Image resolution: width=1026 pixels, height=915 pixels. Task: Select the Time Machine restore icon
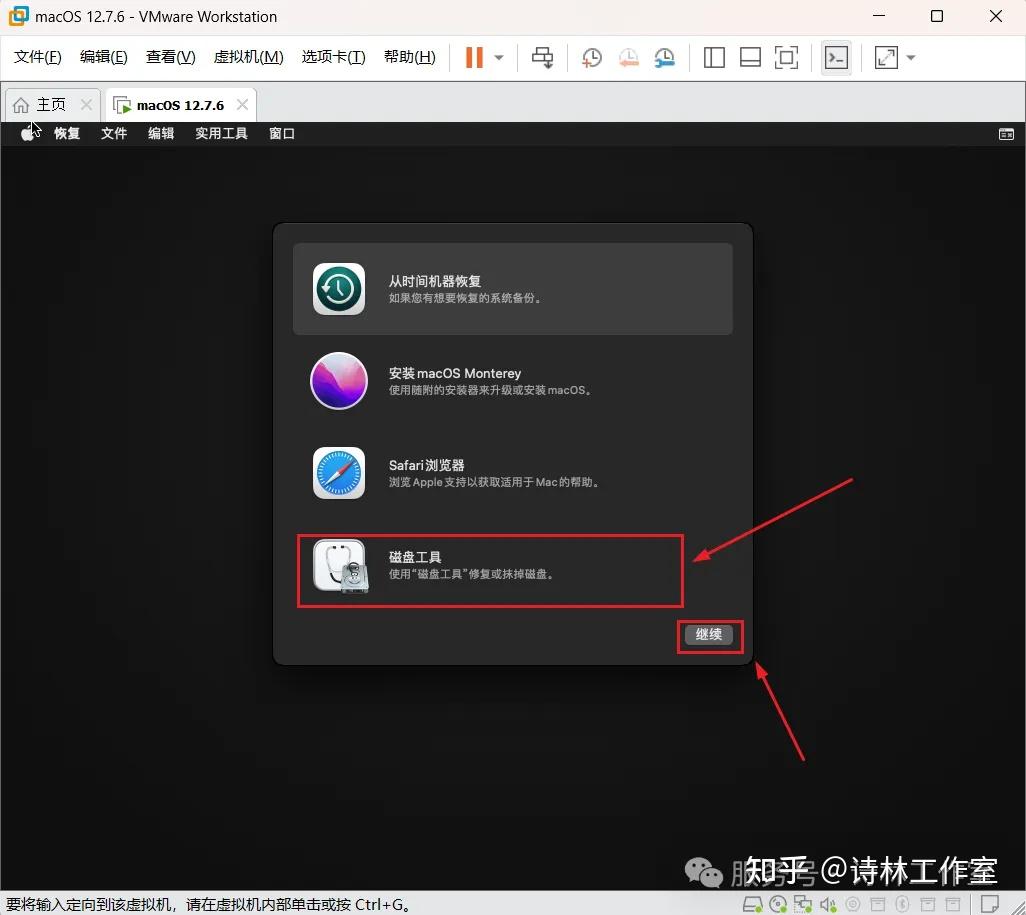tap(338, 289)
